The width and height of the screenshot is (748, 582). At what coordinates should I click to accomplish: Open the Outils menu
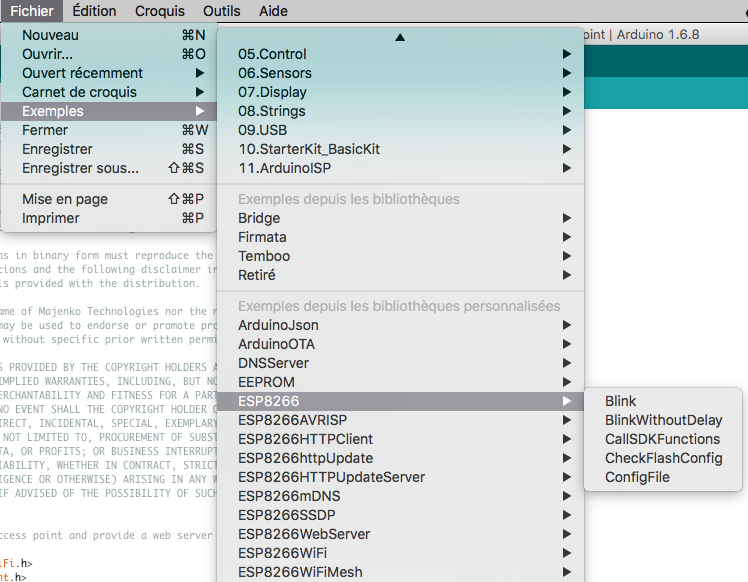pos(221,11)
